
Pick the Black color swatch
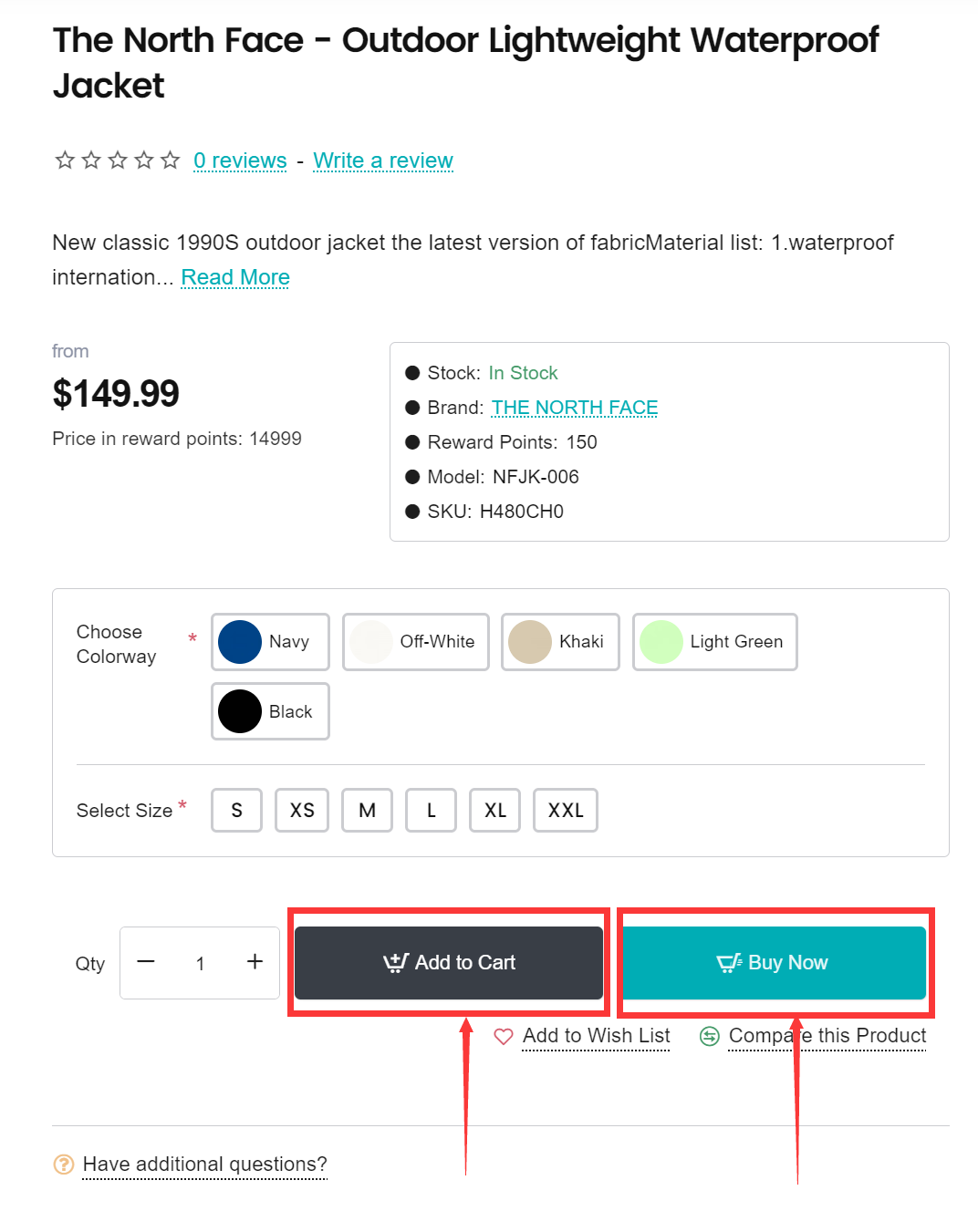click(270, 711)
